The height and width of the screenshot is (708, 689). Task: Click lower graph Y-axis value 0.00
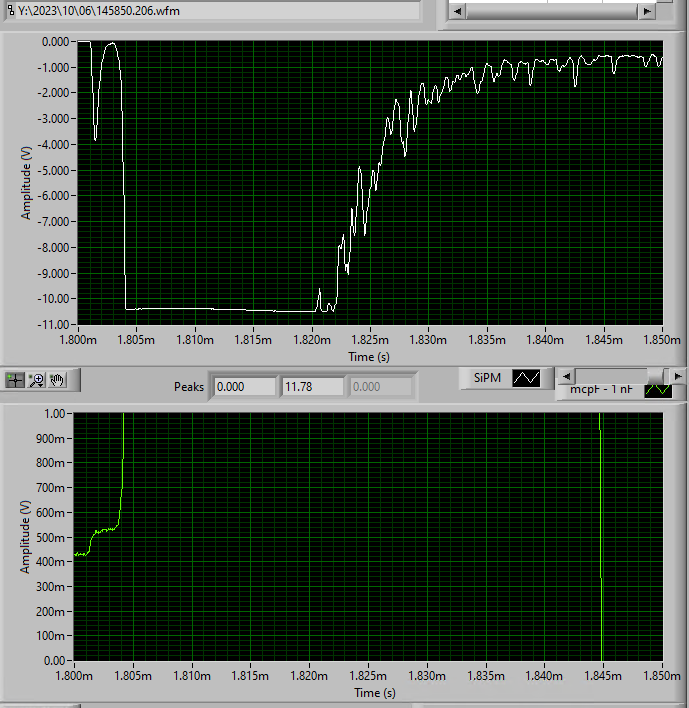tap(55, 661)
